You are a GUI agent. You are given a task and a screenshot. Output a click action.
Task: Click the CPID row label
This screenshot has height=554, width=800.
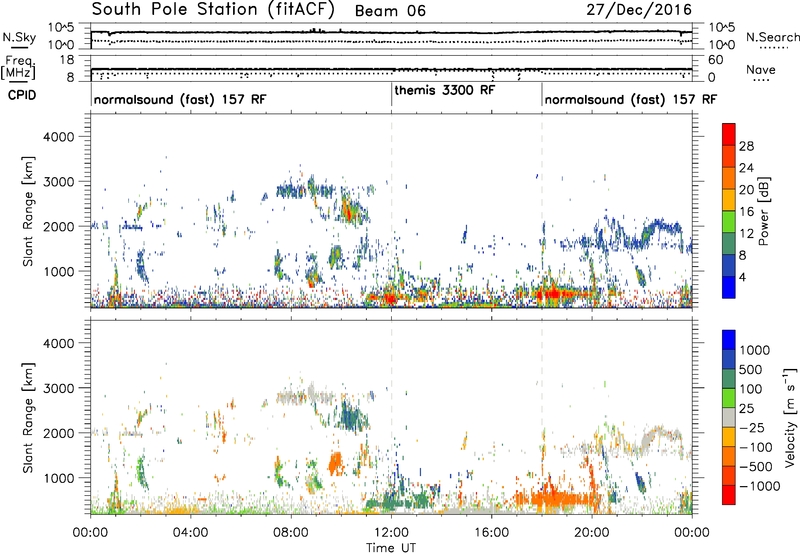click(22, 95)
